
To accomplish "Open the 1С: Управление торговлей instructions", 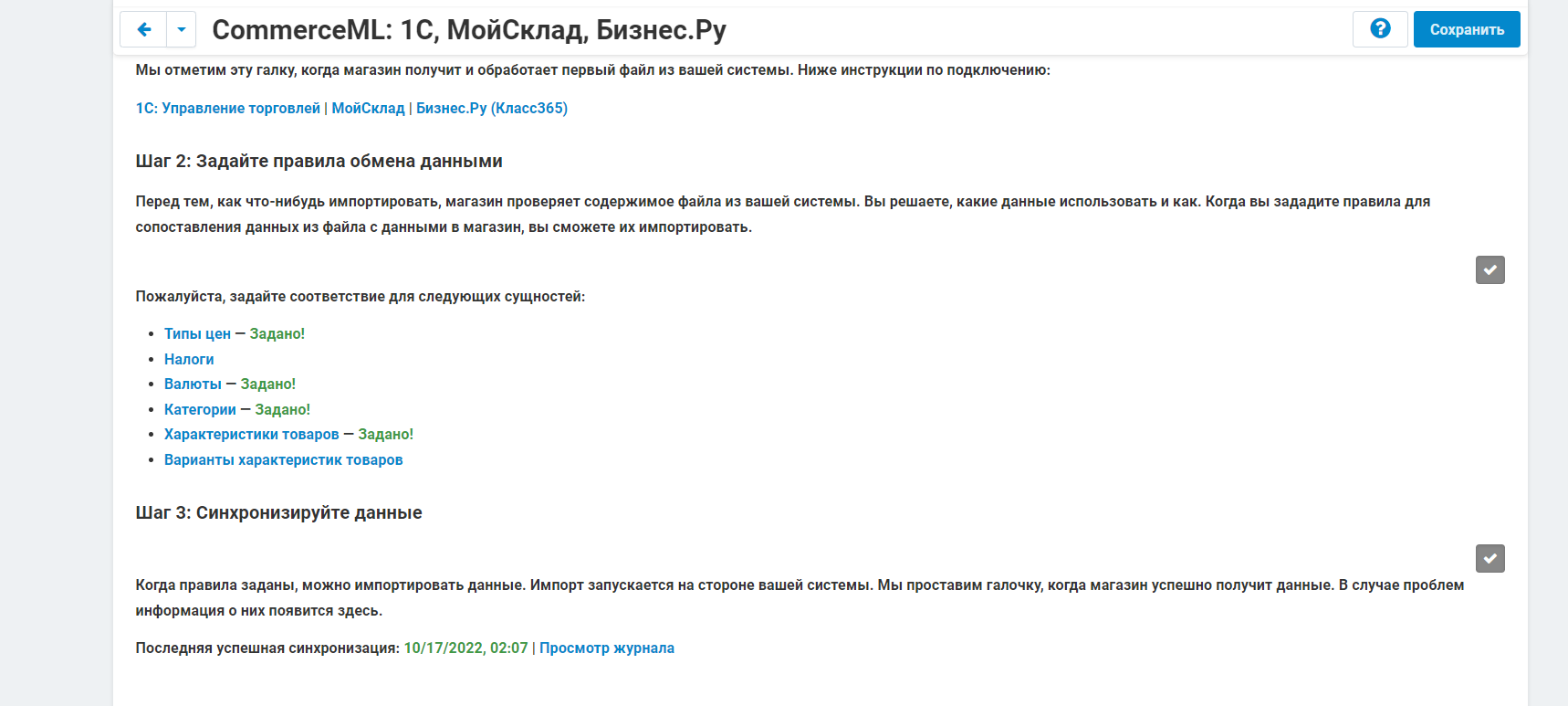I will point(228,108).
